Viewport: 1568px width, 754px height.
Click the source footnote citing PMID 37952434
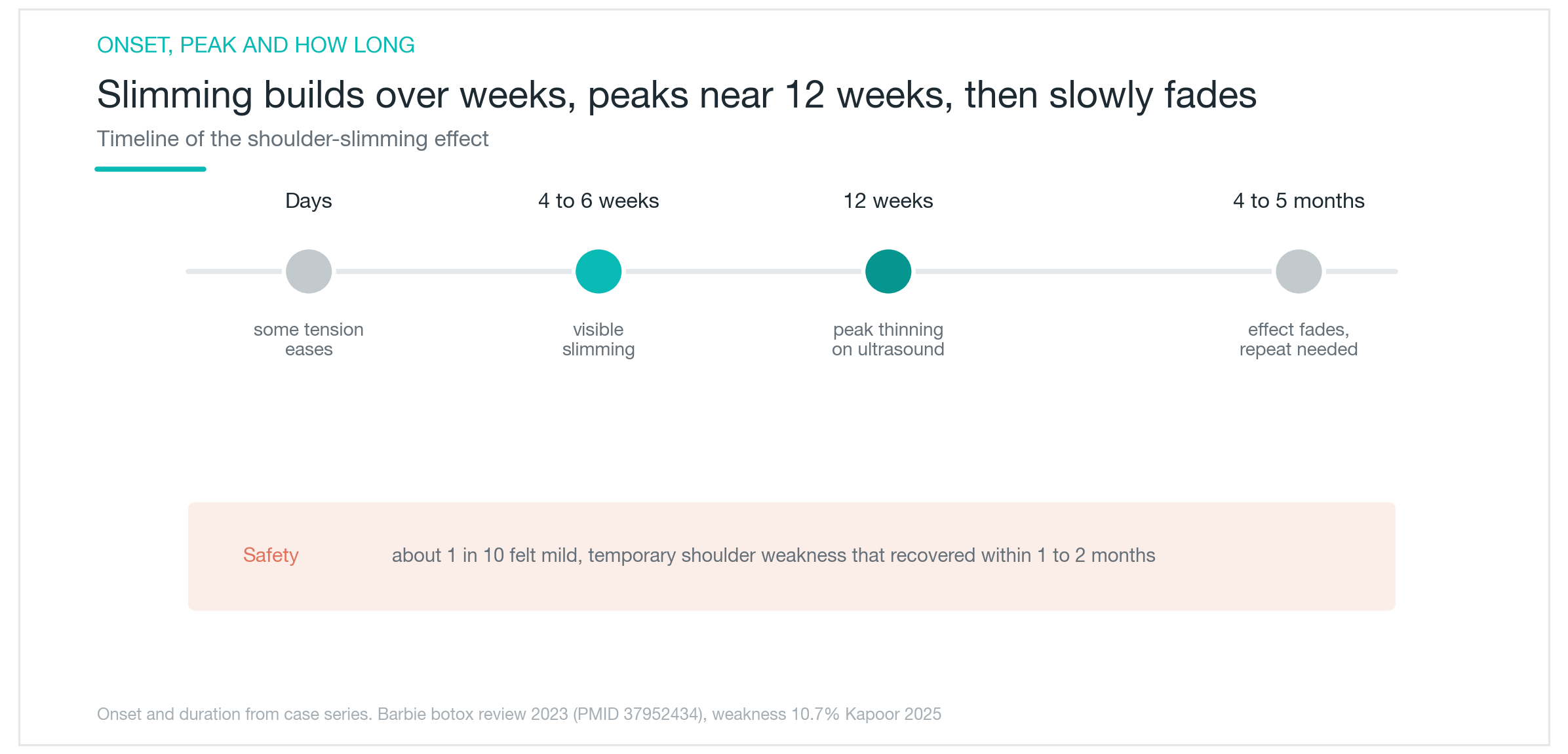[x=519, y=714]
